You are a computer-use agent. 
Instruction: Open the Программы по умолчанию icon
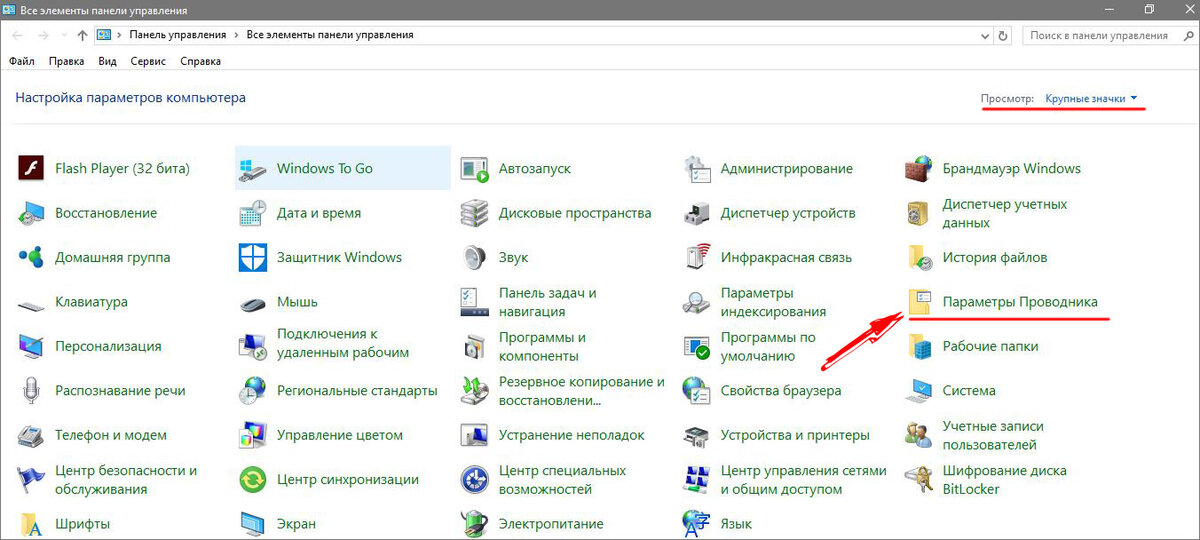(x=696, y=346)
